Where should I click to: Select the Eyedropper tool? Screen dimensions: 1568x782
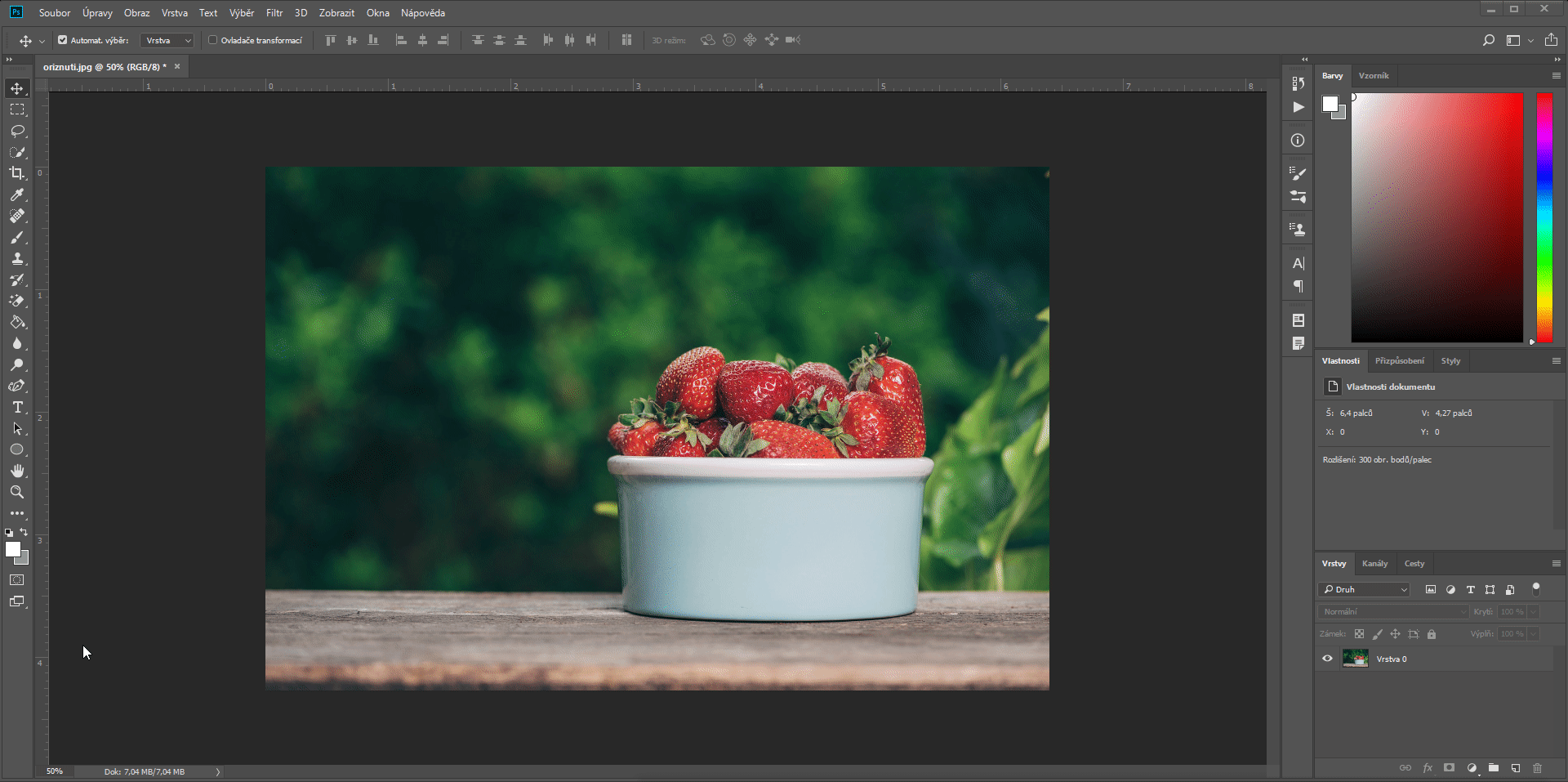[x=17, y=194]
